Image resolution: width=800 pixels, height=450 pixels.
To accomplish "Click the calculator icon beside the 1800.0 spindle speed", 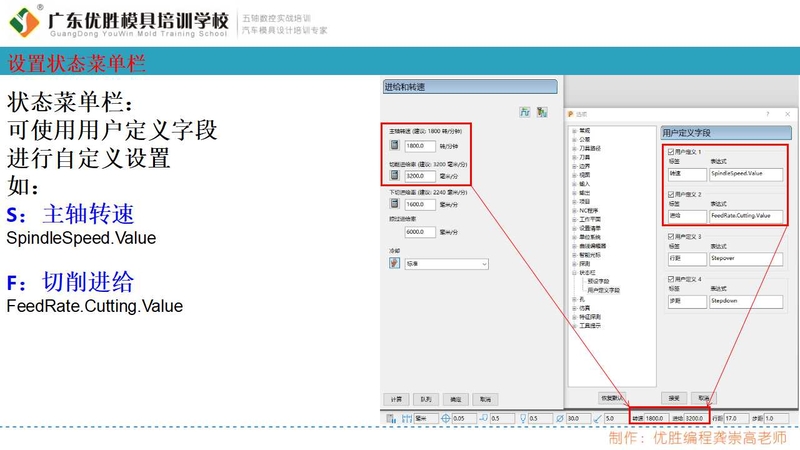I will (x=394, y=146).
